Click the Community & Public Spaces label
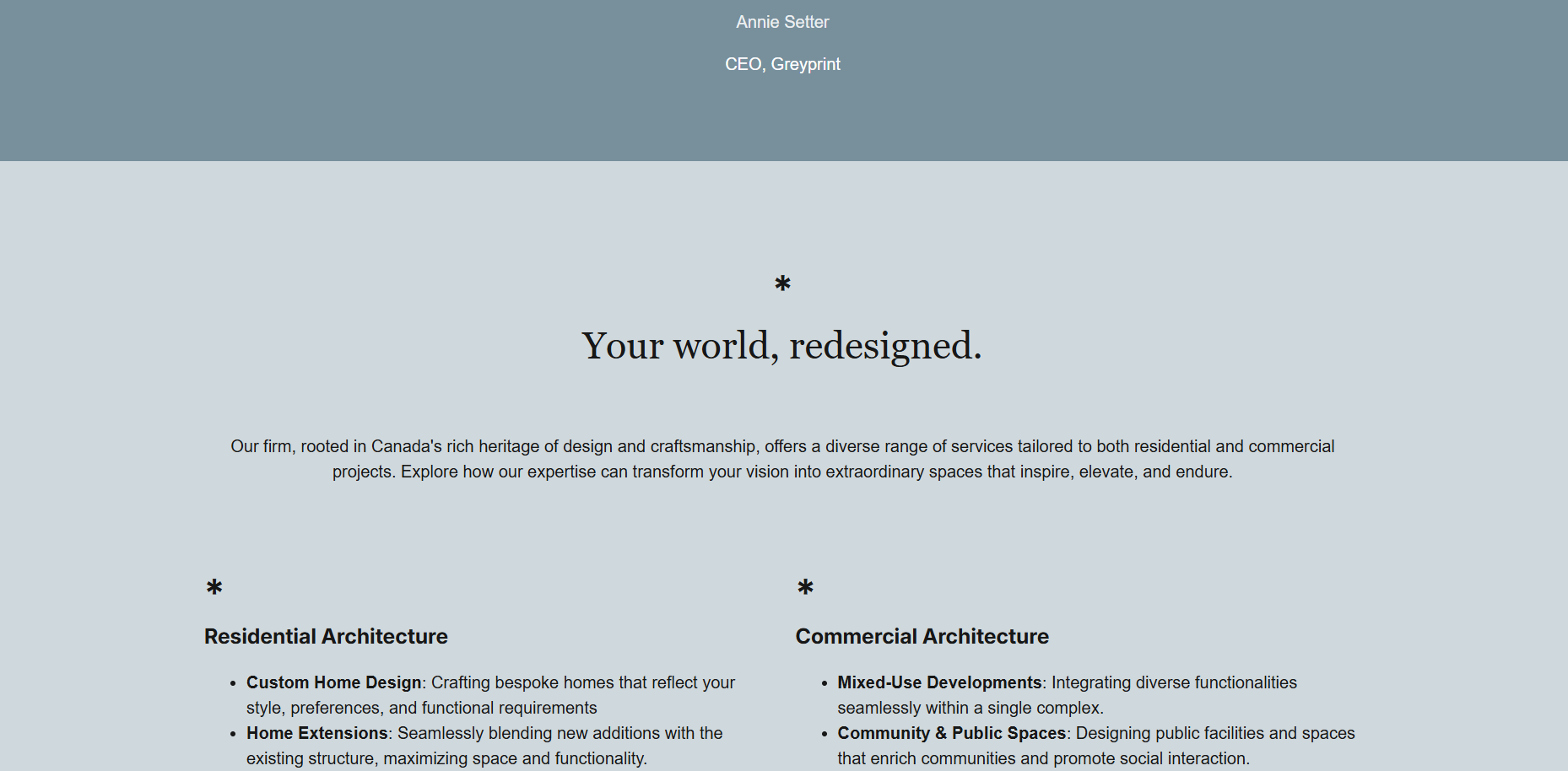This screenshot has width=1568, height=771. (x=953, y=733)
